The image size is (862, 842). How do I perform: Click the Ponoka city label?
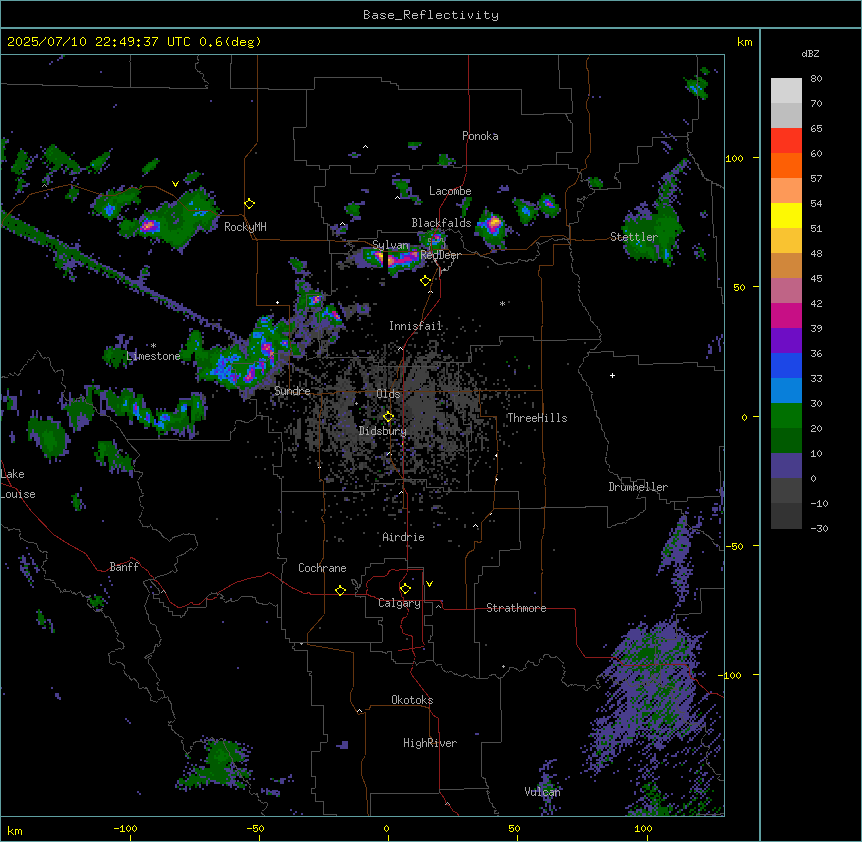(480, 136)
